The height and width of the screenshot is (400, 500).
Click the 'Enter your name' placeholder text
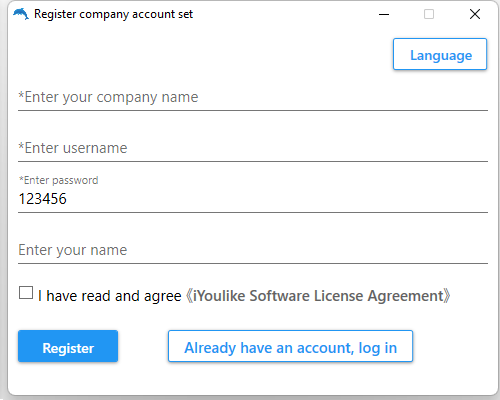tap(73, 250)
